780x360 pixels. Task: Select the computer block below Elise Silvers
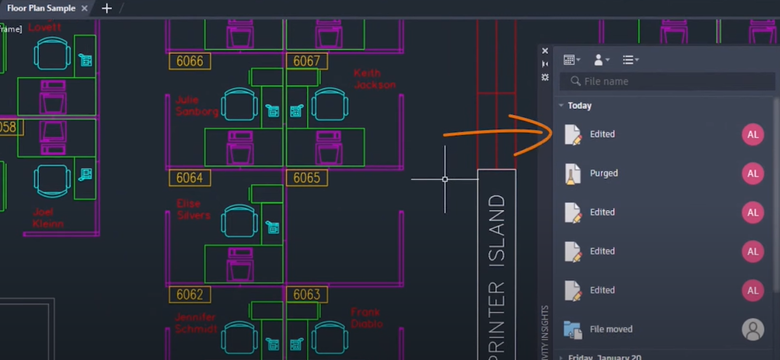tap(240, 265)
